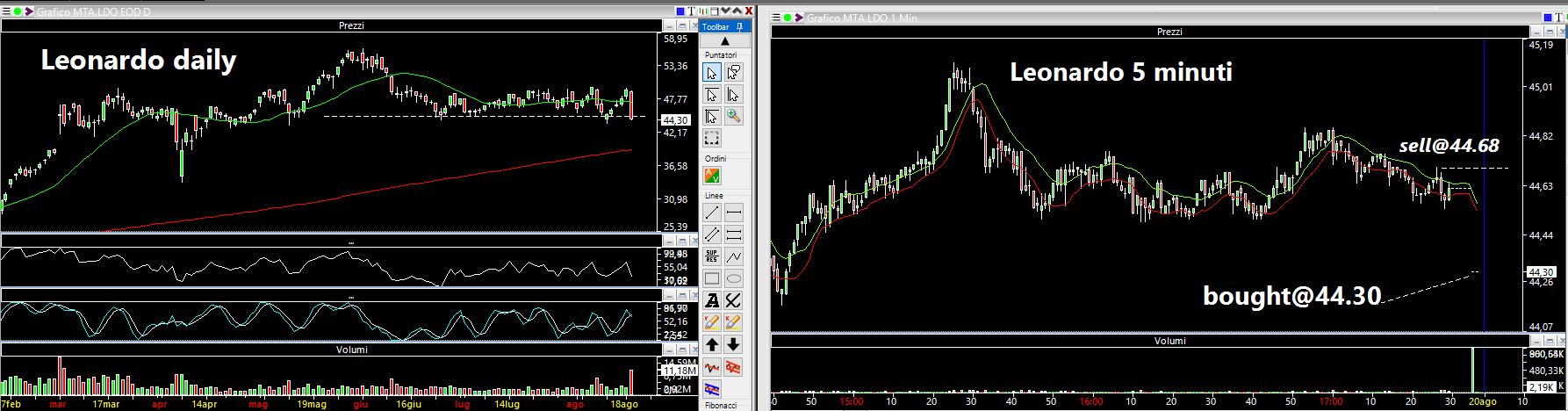Click down chevron in daily chart title bar
The image size is (1568, 411).
725,11
